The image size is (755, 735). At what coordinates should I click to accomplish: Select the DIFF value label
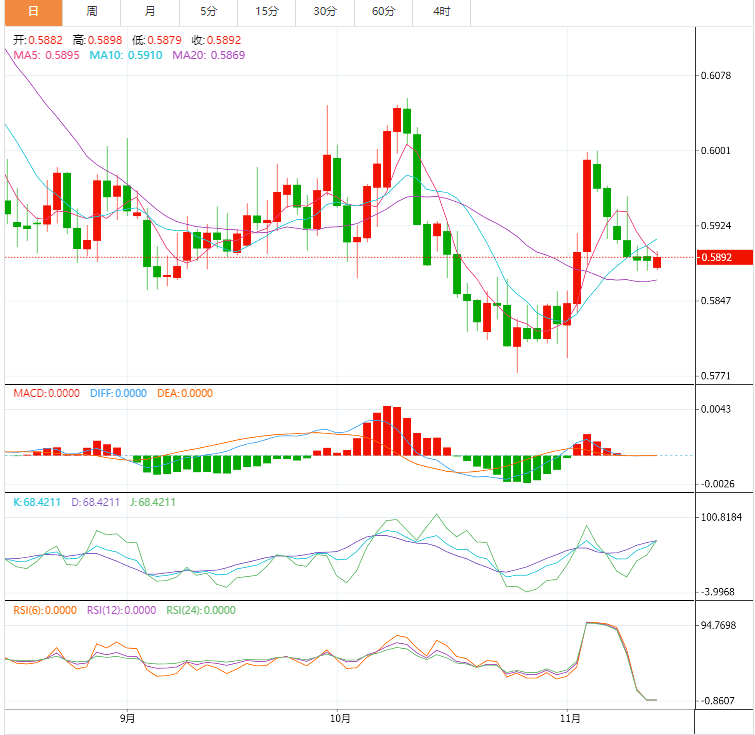(x=118, y=393)
